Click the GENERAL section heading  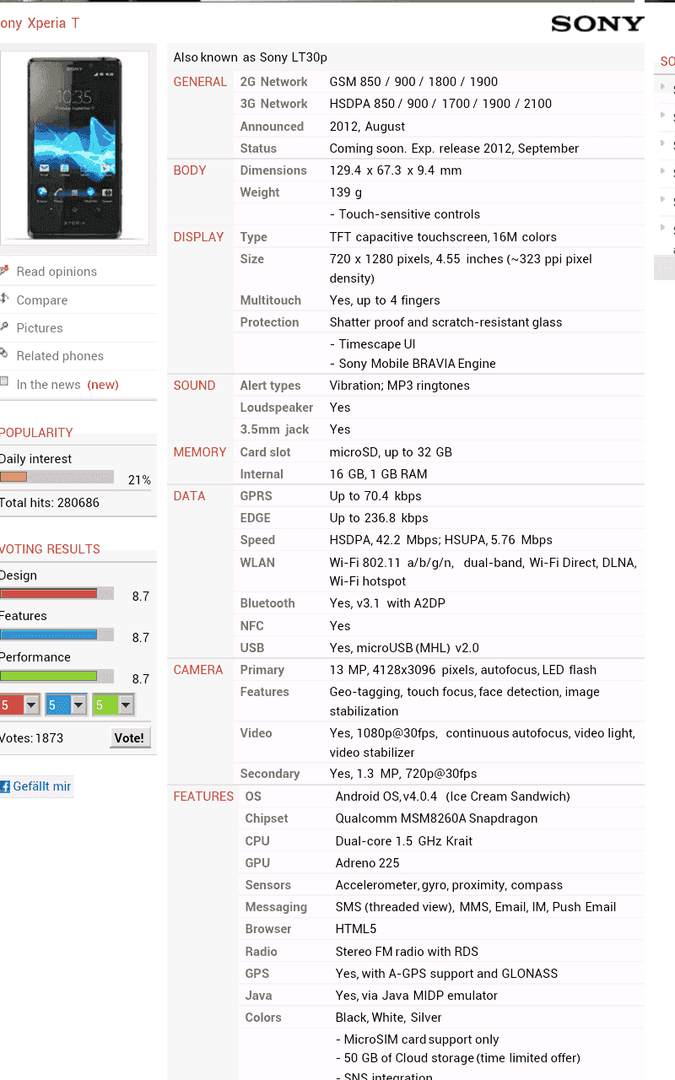point(200,82)
